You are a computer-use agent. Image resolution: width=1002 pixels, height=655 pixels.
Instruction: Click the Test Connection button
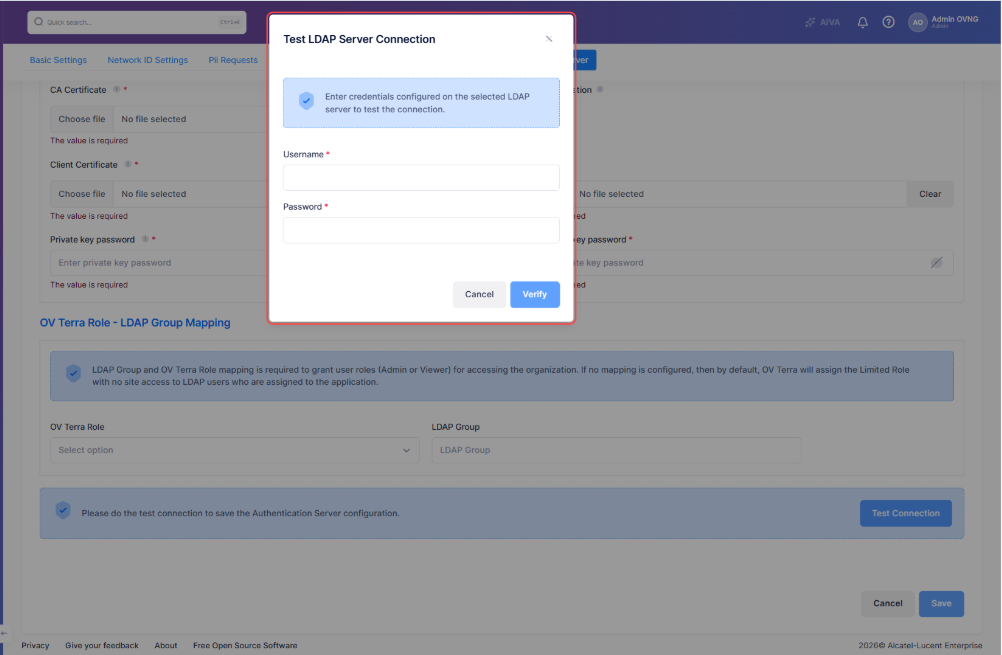click(906, 513)
